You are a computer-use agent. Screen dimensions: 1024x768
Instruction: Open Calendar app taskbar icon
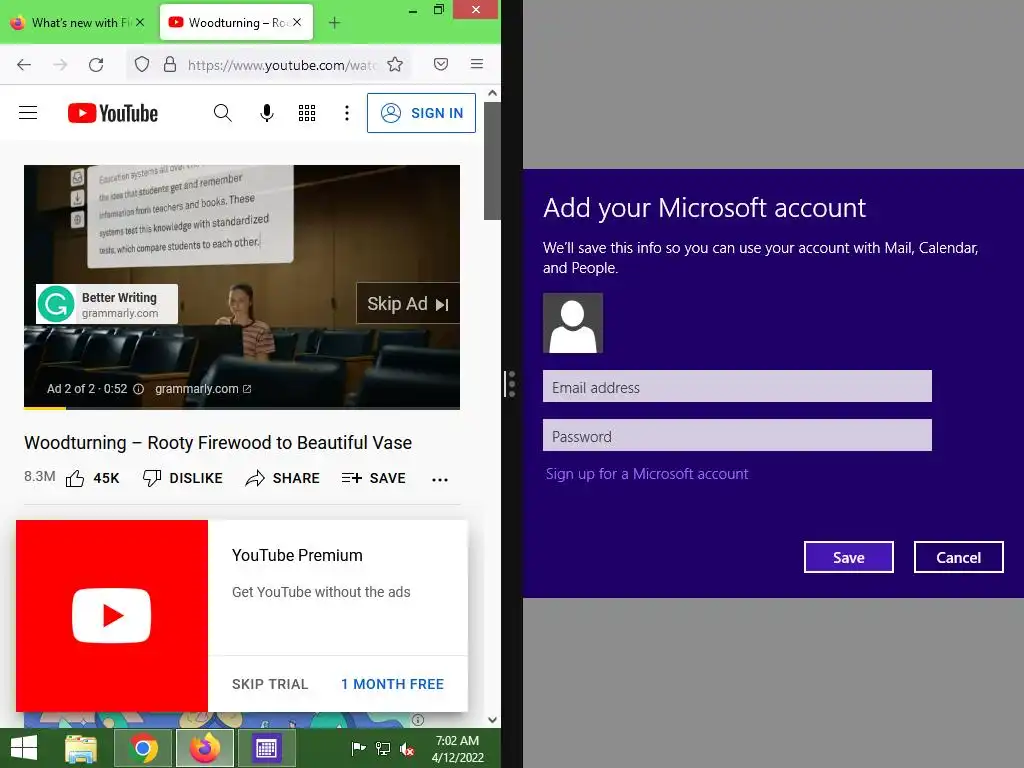pyautogui.click(x=266, y=748)
